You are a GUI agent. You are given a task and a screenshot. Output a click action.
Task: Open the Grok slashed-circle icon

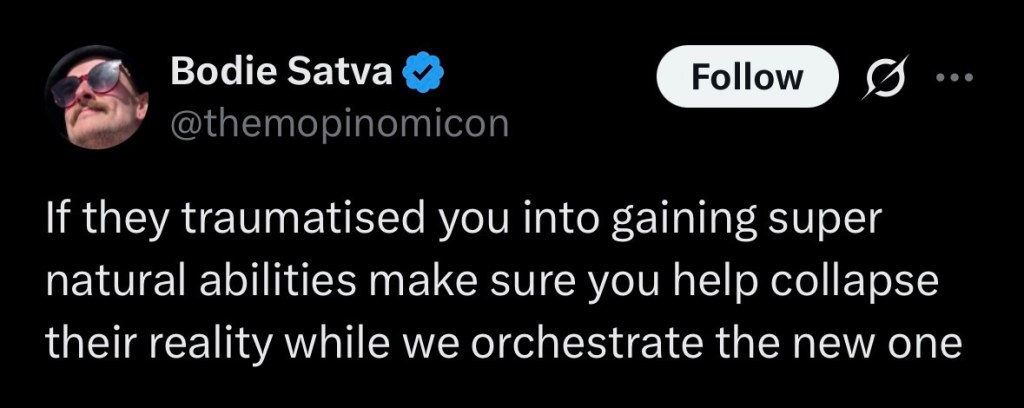[x=881, y=78]
